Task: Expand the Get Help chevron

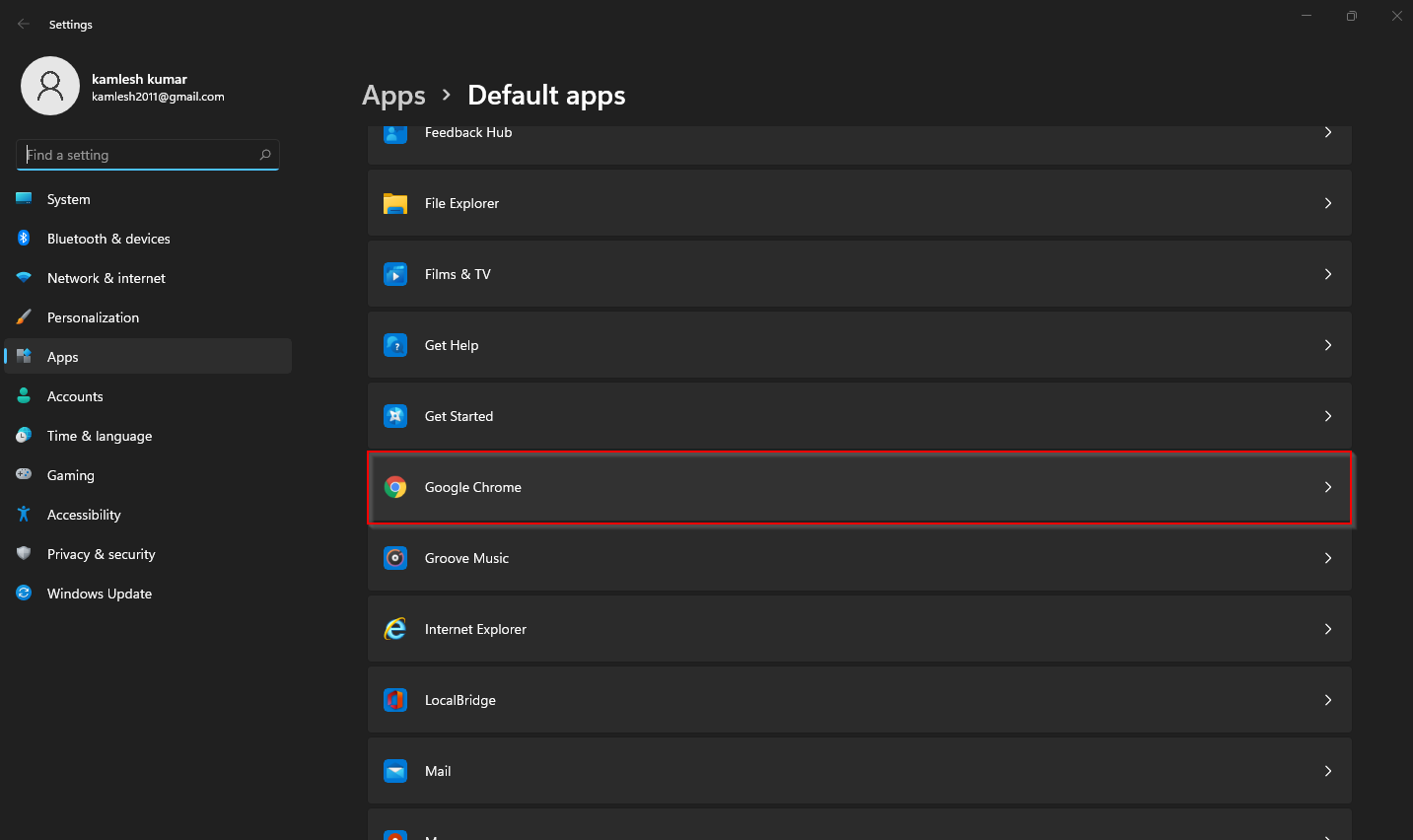Action: pos(1328,345)
